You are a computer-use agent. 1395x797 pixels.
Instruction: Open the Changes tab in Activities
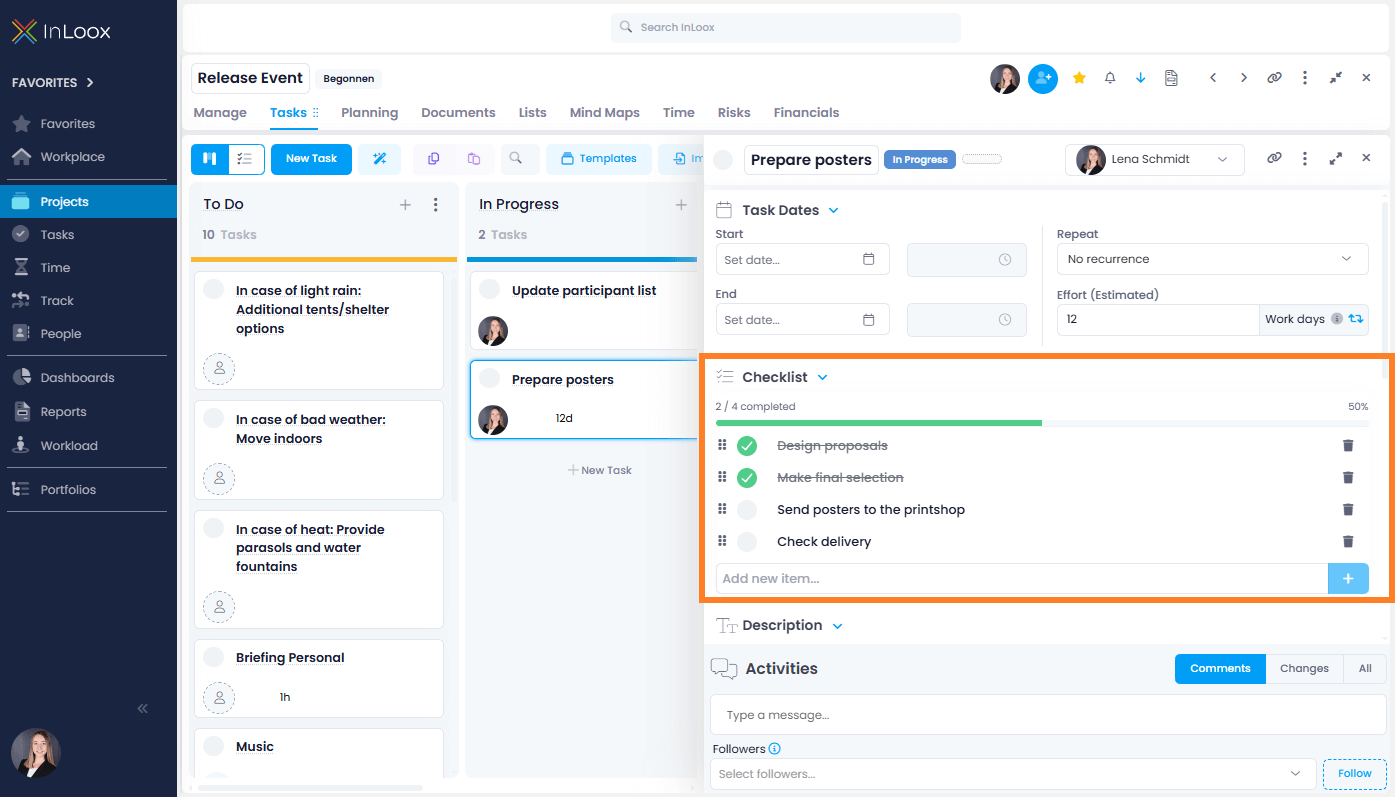pyautogui.click(x=1303, y=668)
